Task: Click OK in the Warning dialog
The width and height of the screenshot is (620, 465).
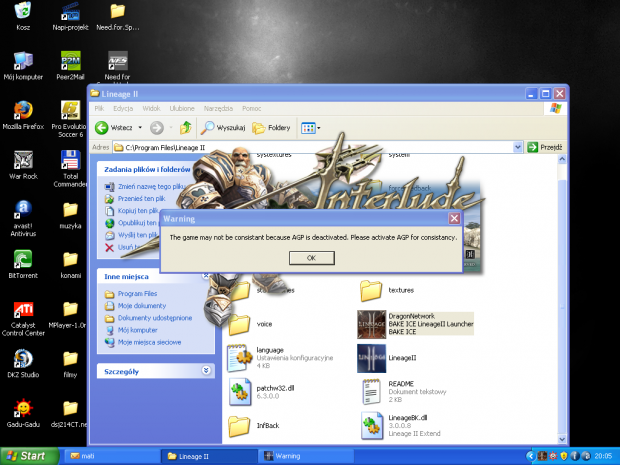Action: click(312, 258)
